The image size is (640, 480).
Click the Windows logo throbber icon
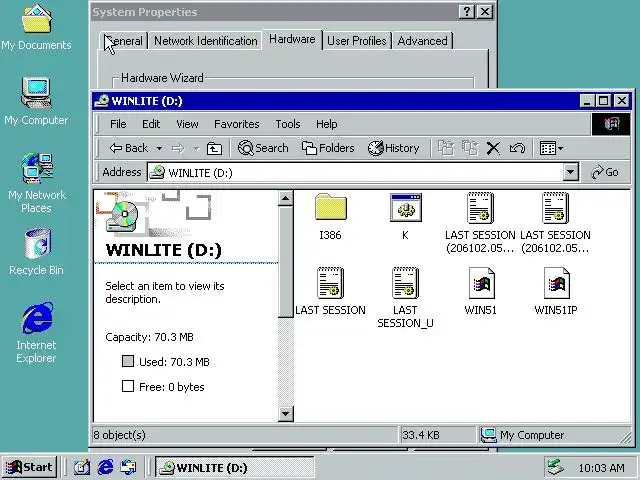point(611,124)
